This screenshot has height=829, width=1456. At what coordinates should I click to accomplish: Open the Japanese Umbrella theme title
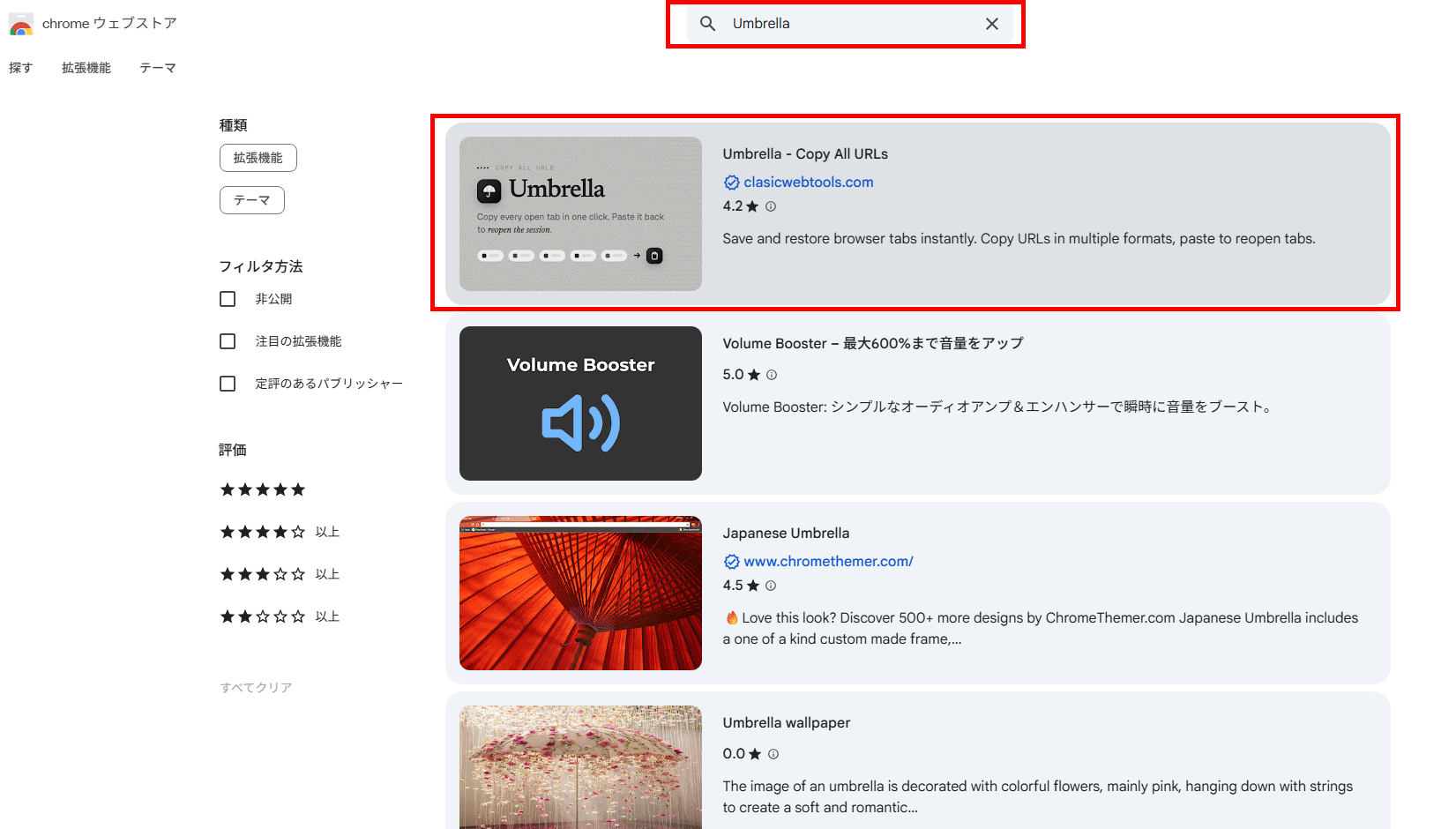(787, 534)
